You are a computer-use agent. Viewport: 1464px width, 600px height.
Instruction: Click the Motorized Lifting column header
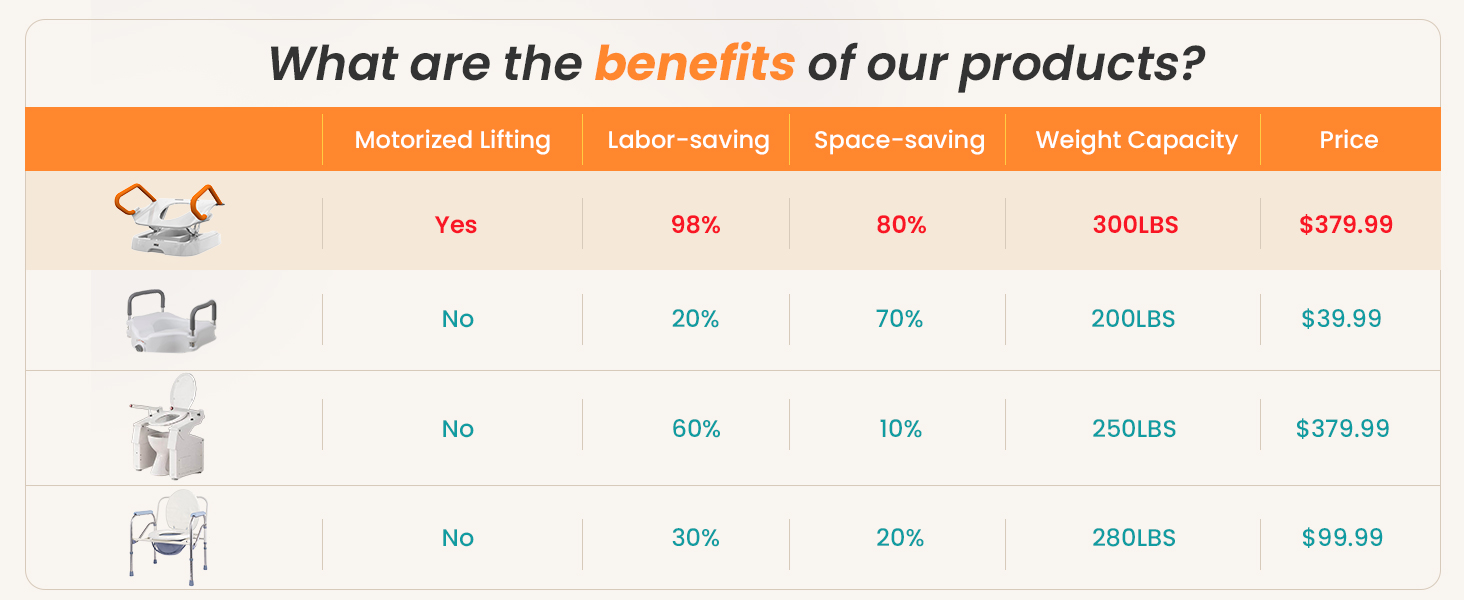[x=452, y=140]
